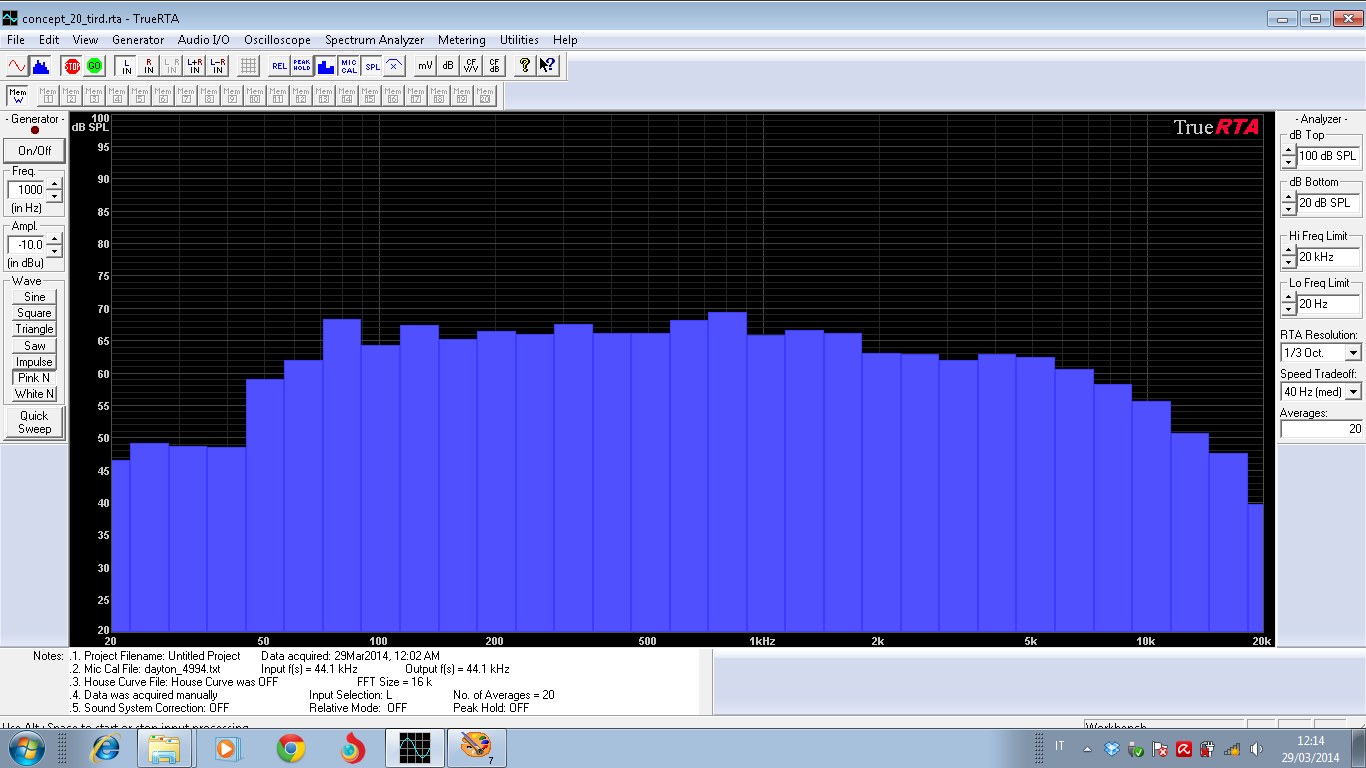Open Google Chrome from the taskbar
1366x768 pixels.
click(291, 748)
